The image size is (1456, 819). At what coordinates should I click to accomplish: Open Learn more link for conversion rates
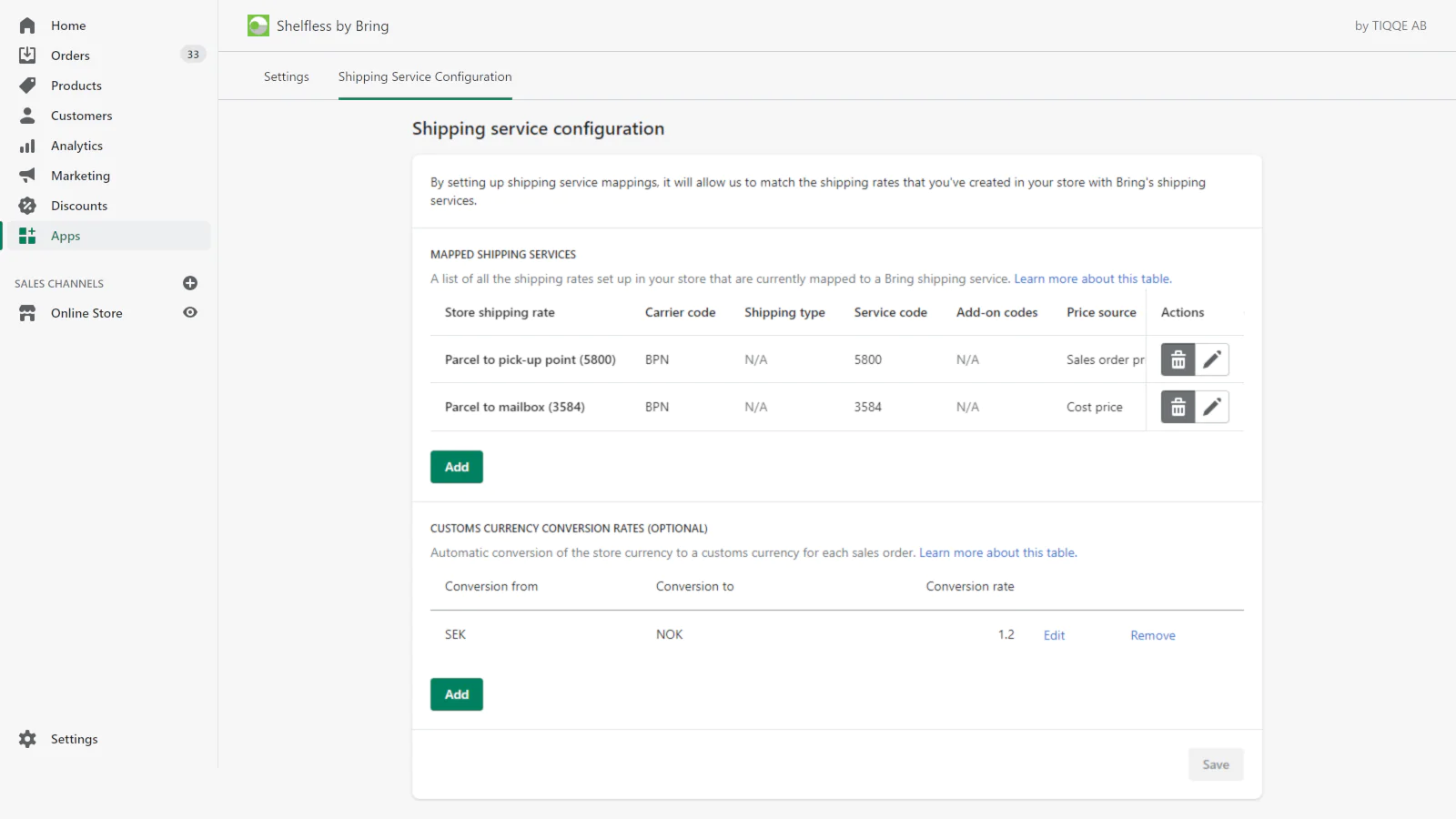coord(997,552)
